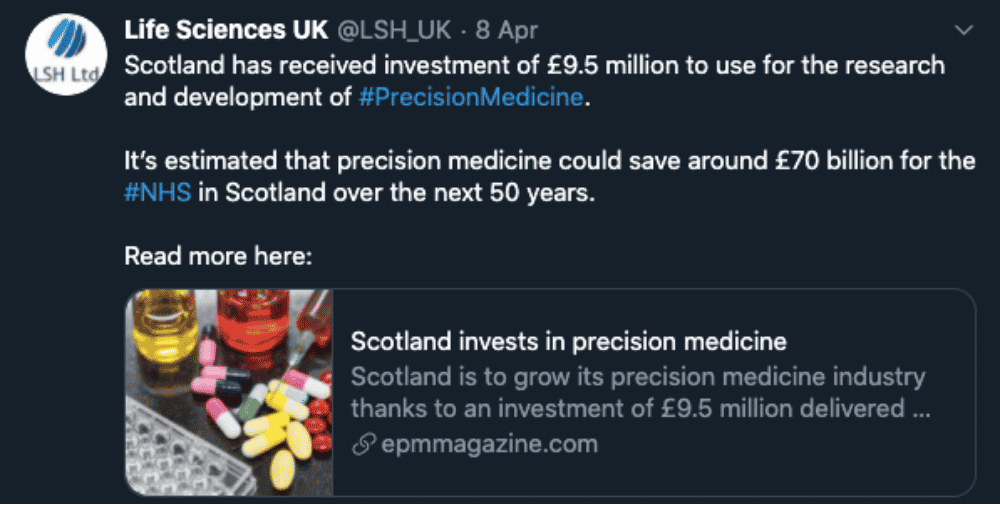Open 'Scotland invests in precision medicine' card title
This screenshot has height=505, width=1000.
click(x=568, y=342)
